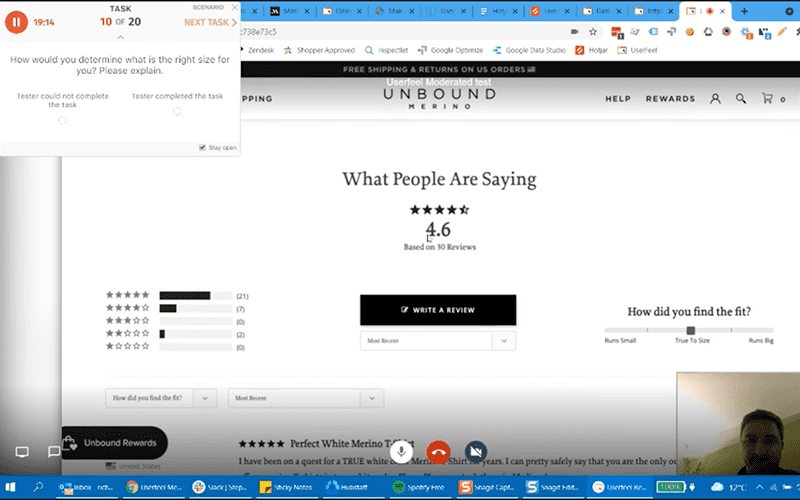Open a new browser tab
Viewport: 800px width, 500px height.
pos(744,11)
